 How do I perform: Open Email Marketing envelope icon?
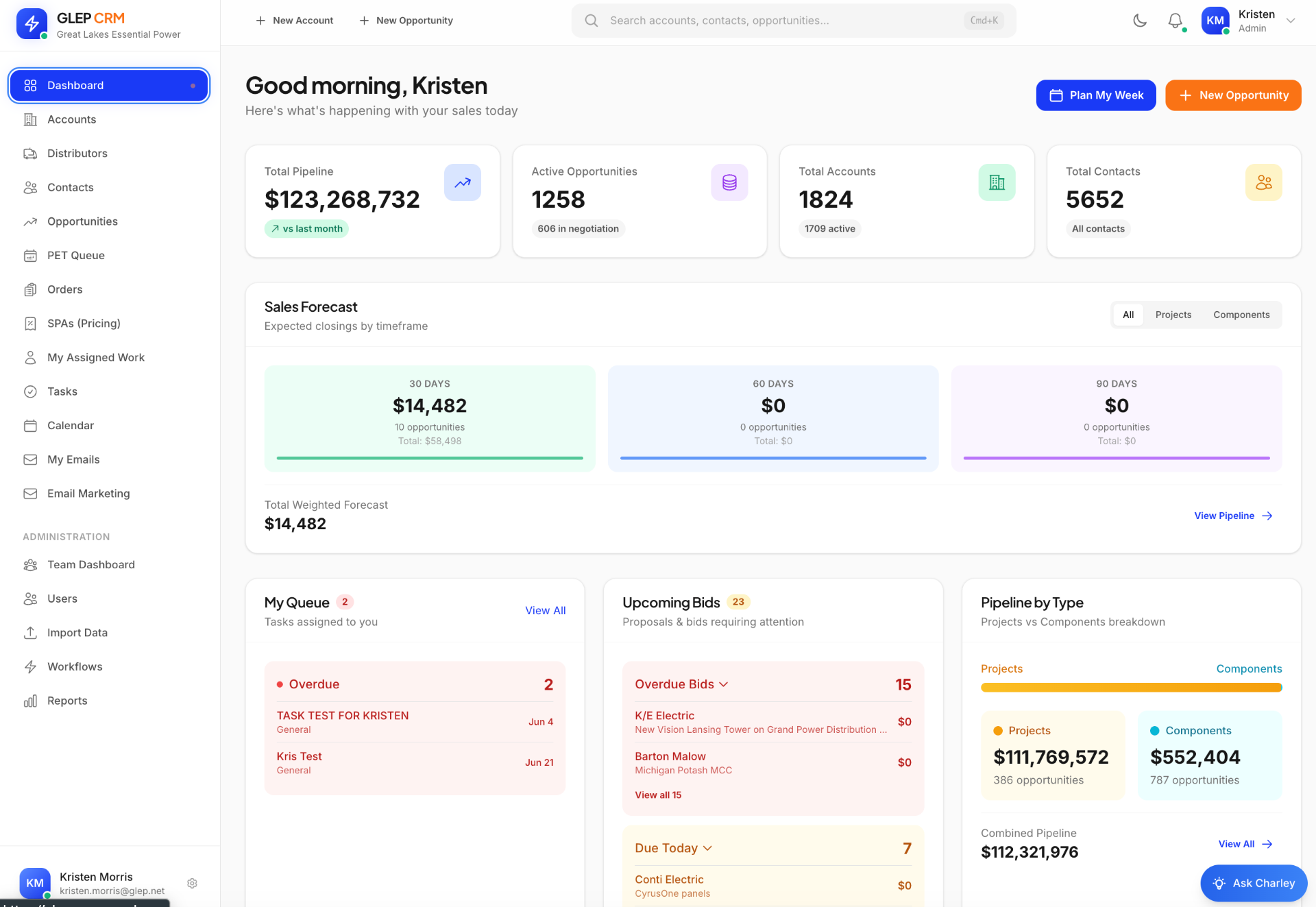click(x=30, y=494)
